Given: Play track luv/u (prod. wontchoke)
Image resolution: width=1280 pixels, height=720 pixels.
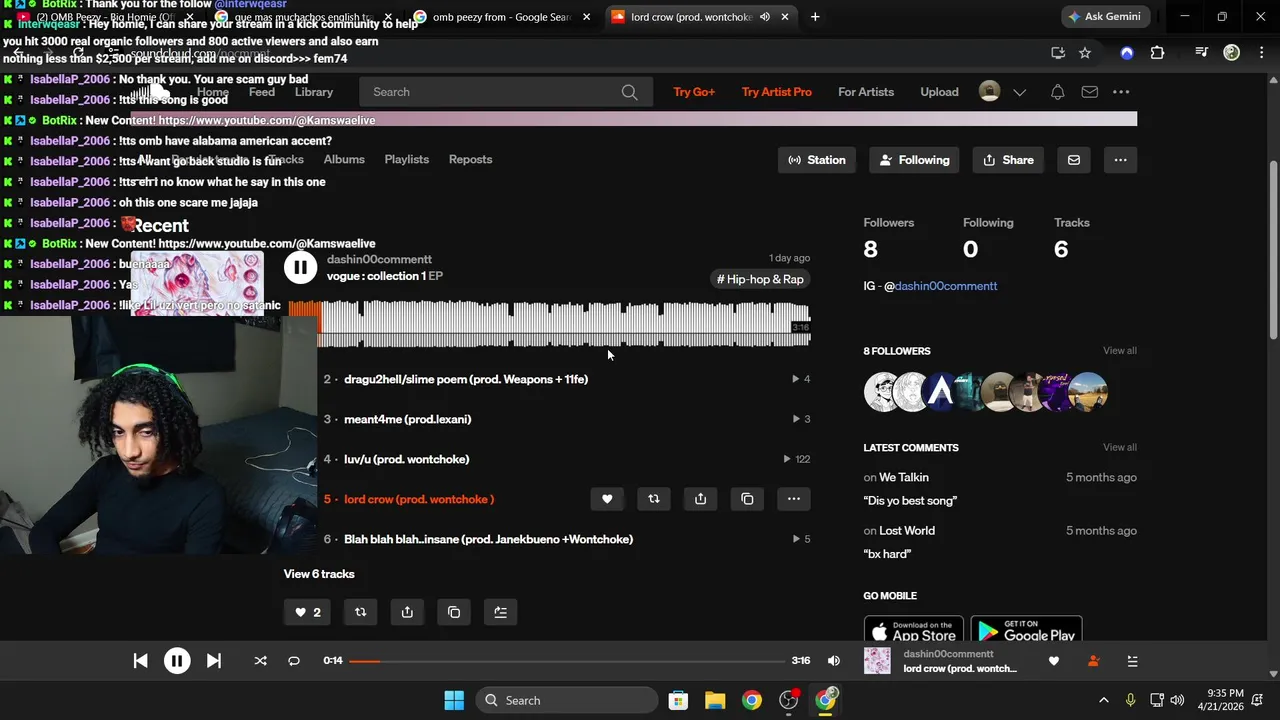Looking at the screenshot, I should point(406,459).
